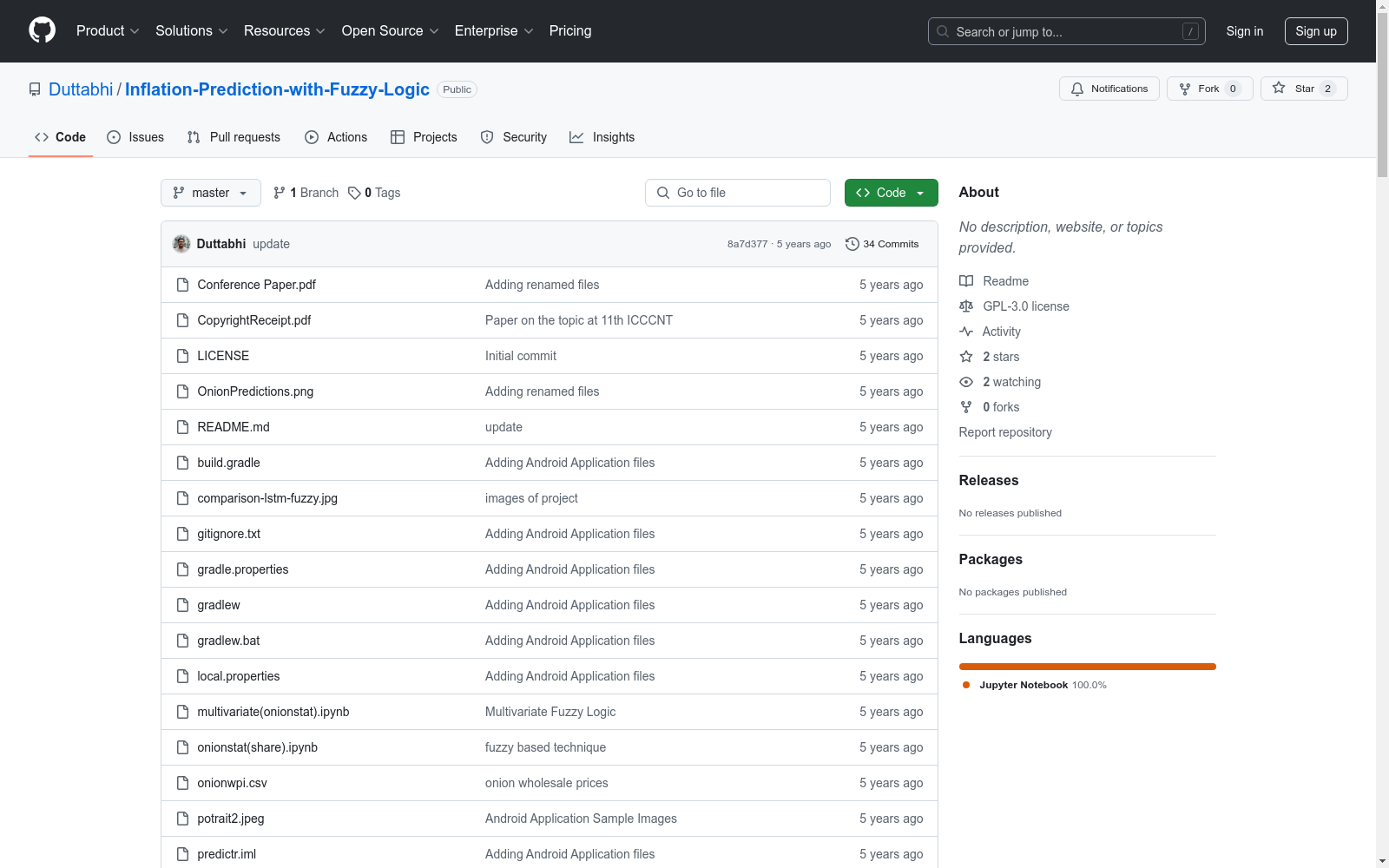Click the Sign up button
The height and width of the screenshot is (868, 1389).
click(1316, 31)
